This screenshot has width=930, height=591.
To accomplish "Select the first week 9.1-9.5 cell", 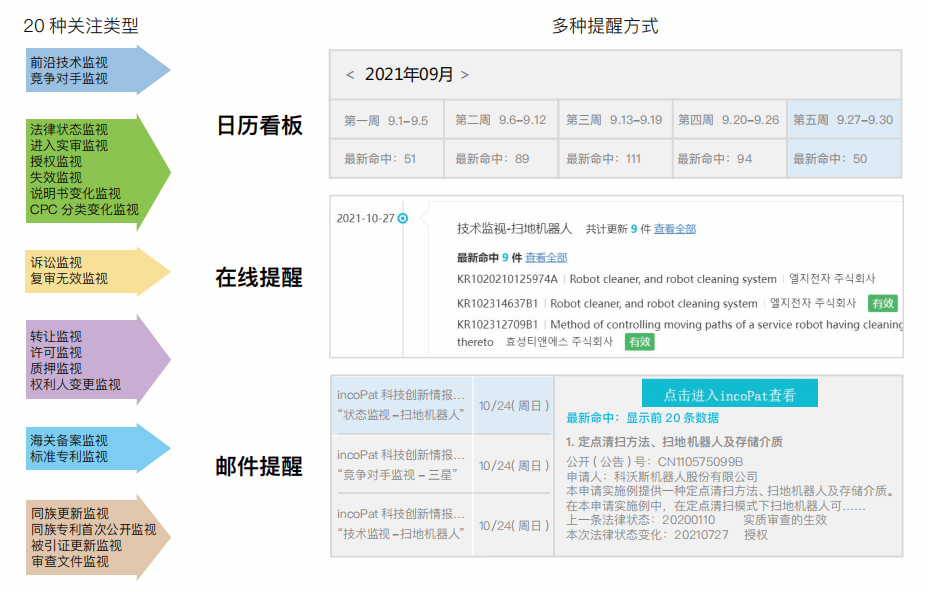I will [386, 120].
